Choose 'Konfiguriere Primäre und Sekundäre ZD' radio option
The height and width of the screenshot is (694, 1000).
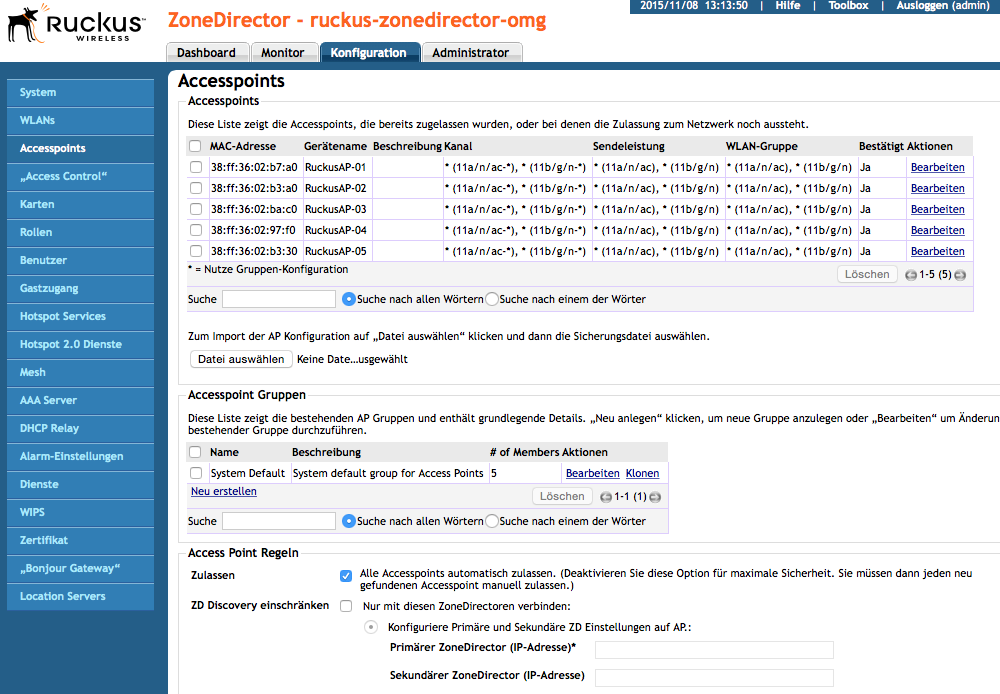[371, 627]
